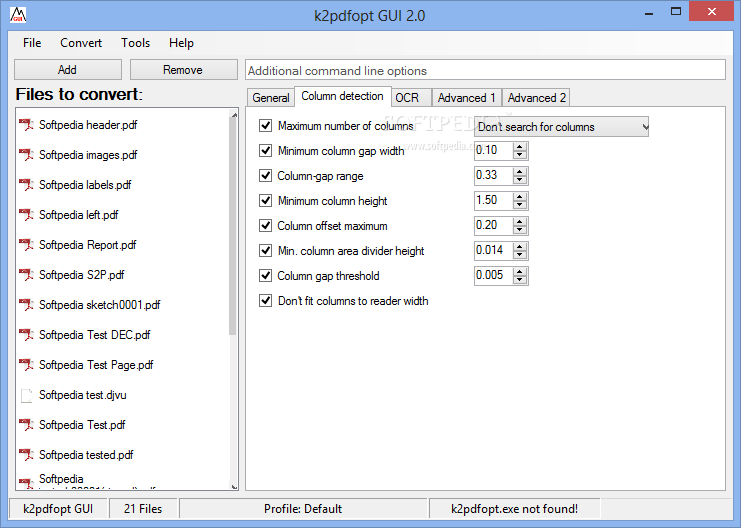Click the Remove button
This screenshot has width=741, height=528.
pos(183,69)
